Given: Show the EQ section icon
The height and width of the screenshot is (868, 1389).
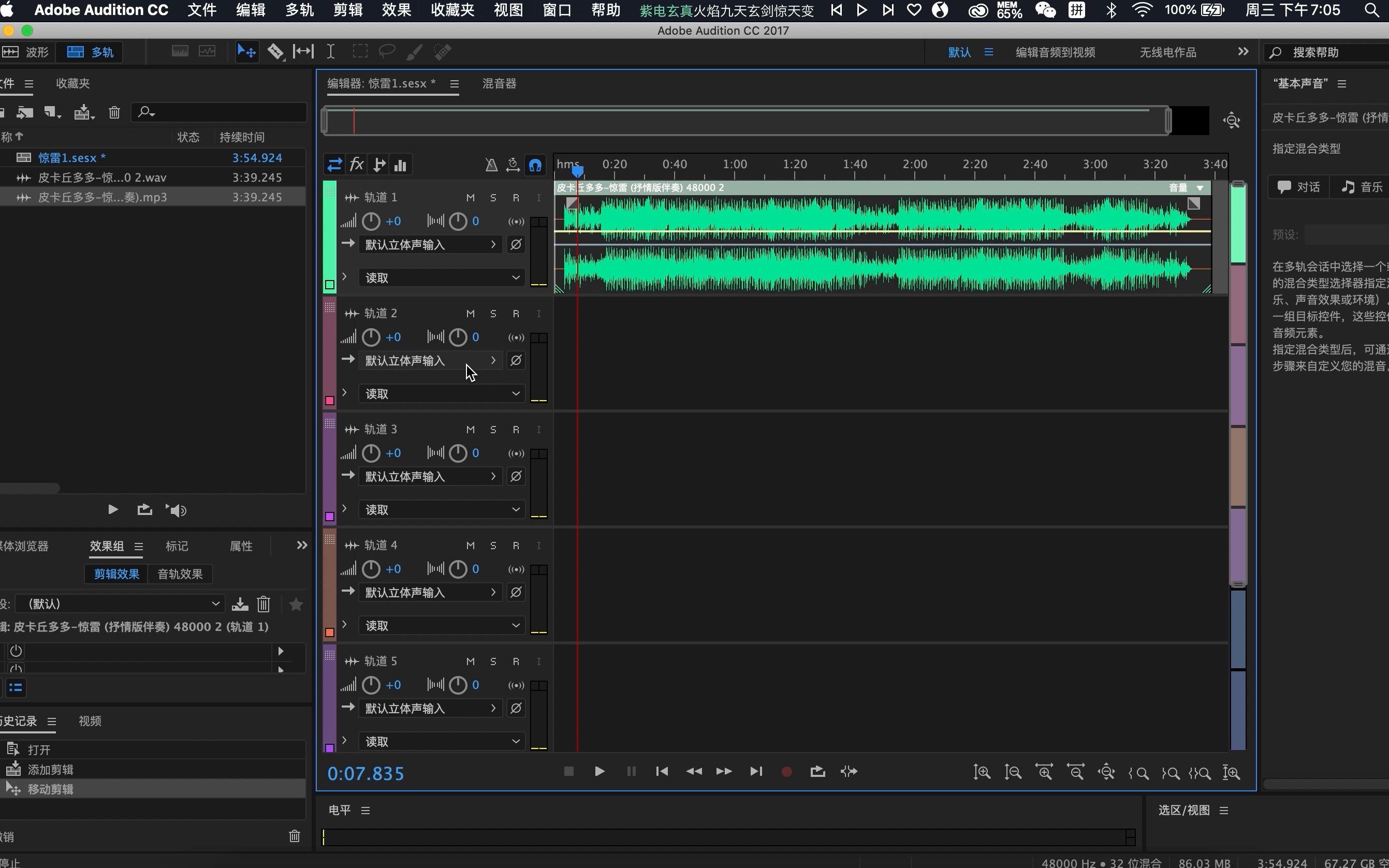Looking at the screenshot, I should (401, 165).
